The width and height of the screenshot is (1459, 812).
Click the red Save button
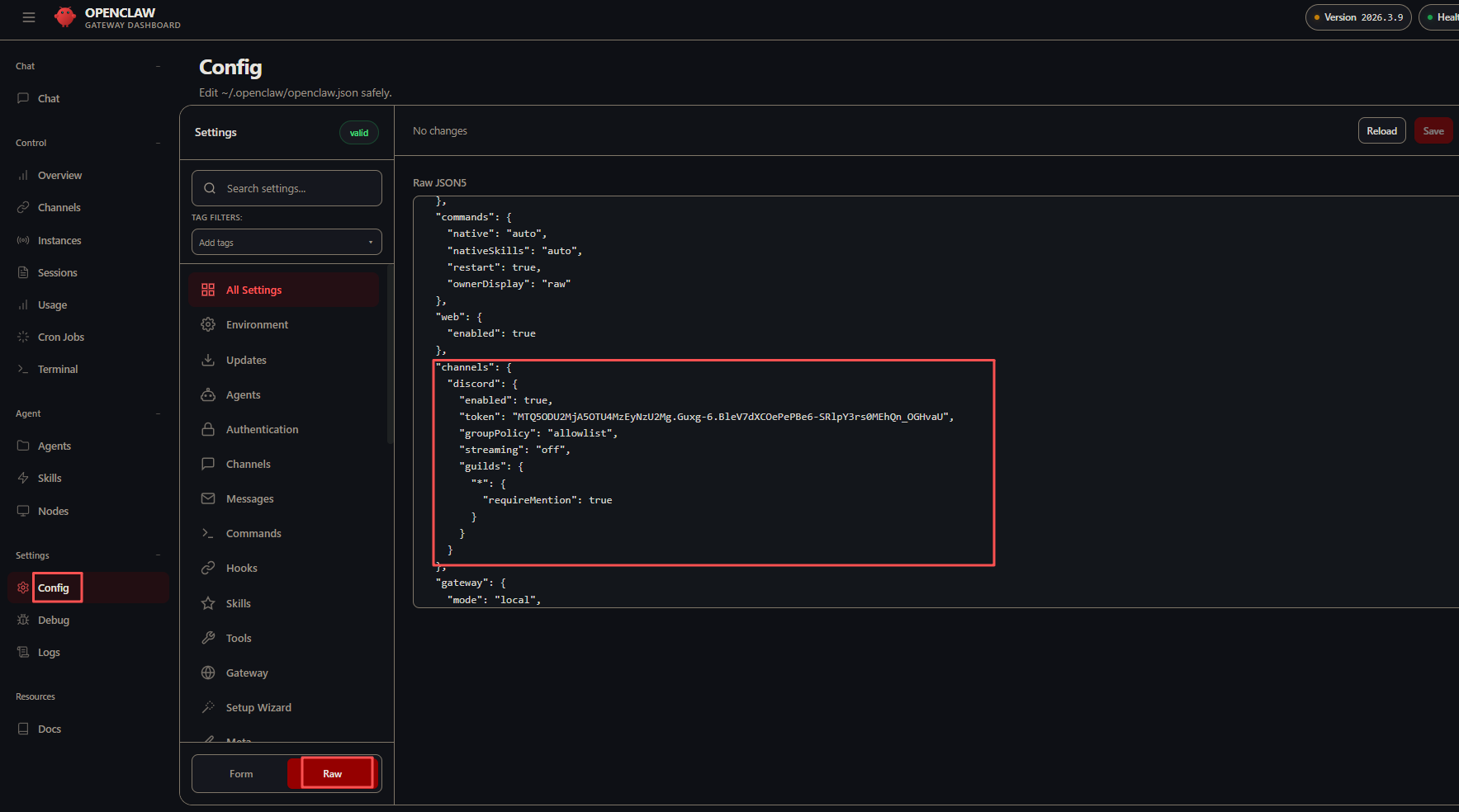click(1433, 131)
